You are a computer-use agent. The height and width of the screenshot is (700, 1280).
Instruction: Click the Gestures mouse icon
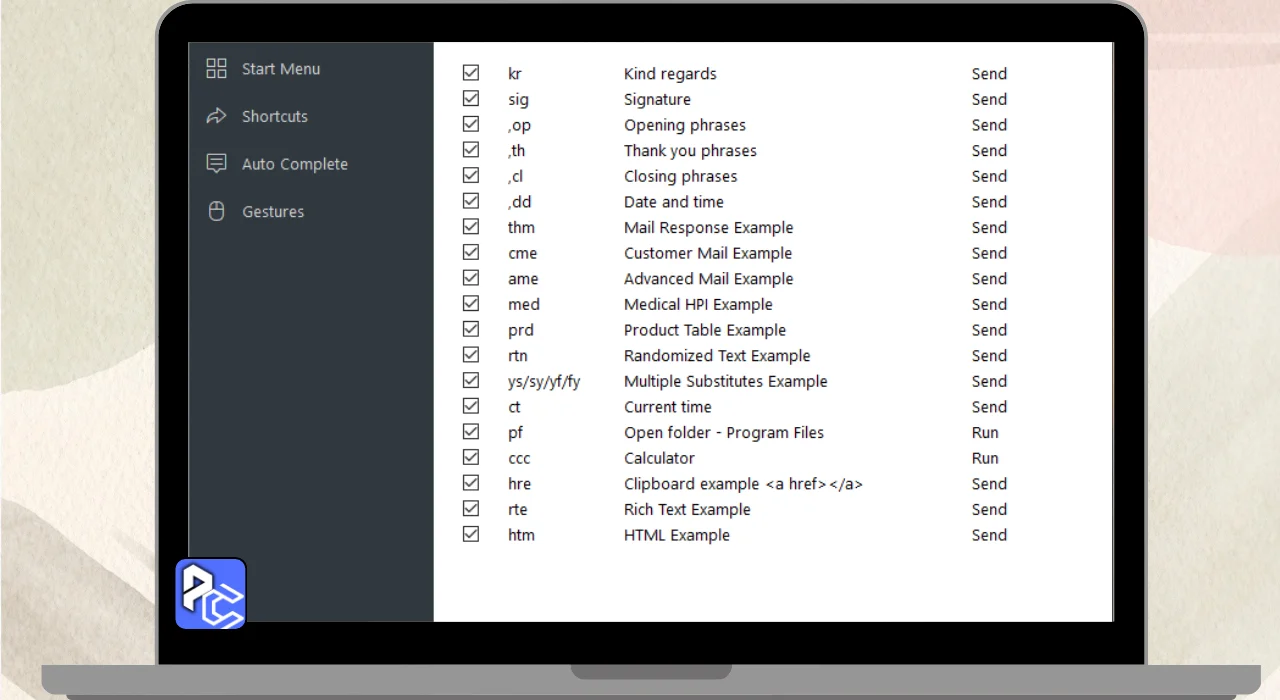point(216,211)
